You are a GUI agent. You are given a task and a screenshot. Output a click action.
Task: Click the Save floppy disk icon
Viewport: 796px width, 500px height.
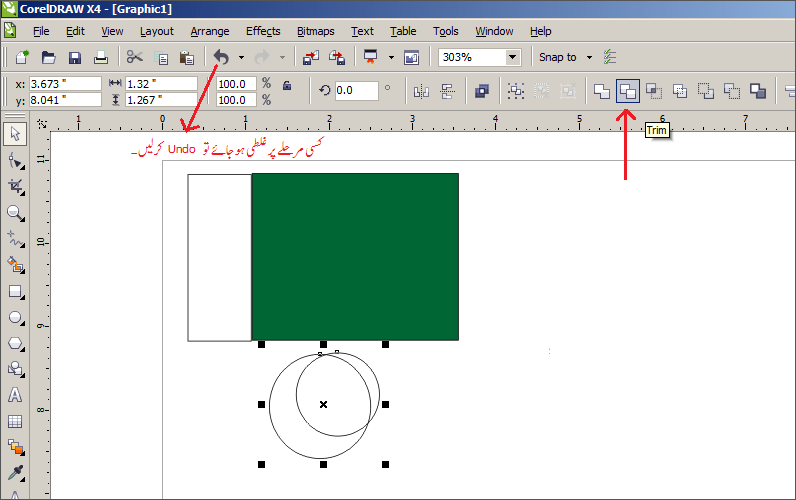coord(74,57)
